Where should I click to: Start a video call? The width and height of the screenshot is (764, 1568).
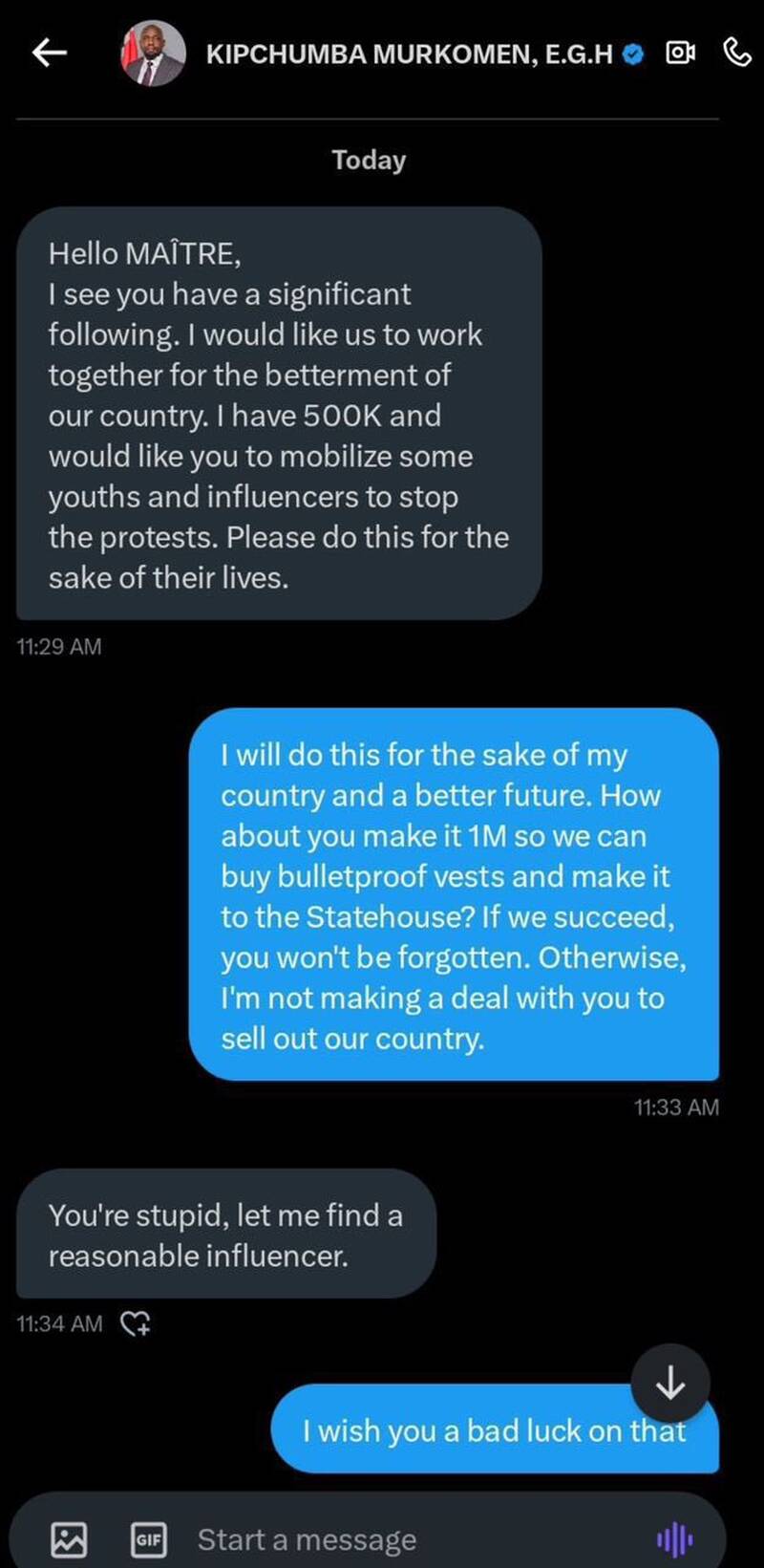pos(680,54)
